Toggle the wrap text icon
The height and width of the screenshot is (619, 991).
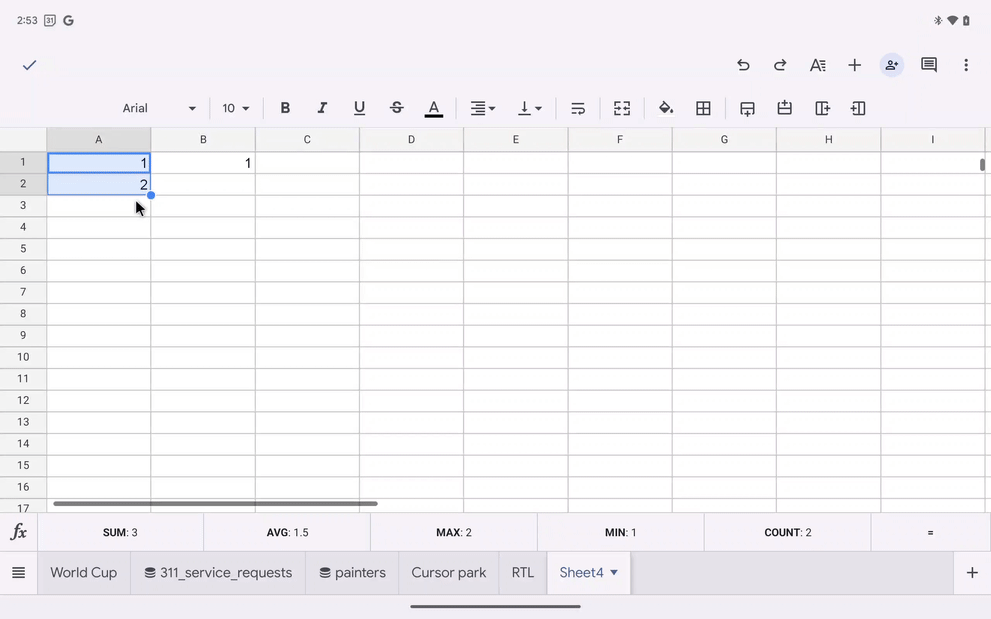point(578,108)
